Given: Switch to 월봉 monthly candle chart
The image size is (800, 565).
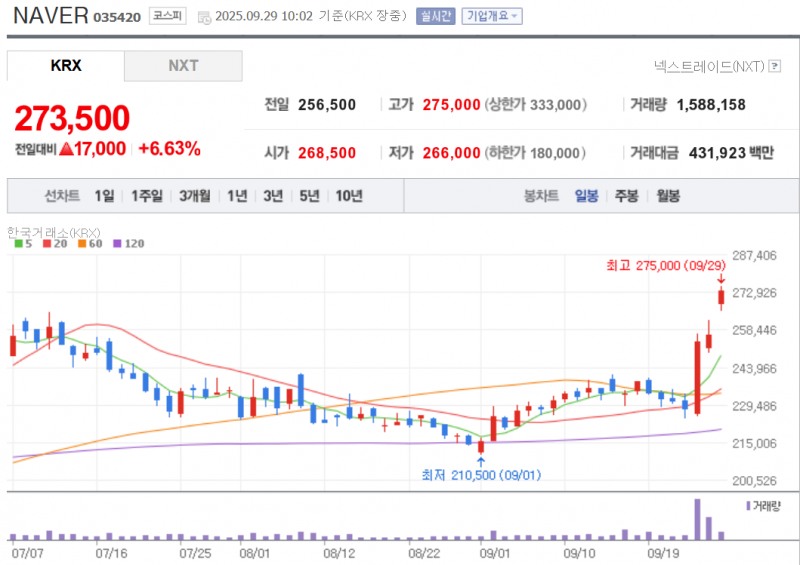Looking at the screenshot, I should [x=668, y=196].
